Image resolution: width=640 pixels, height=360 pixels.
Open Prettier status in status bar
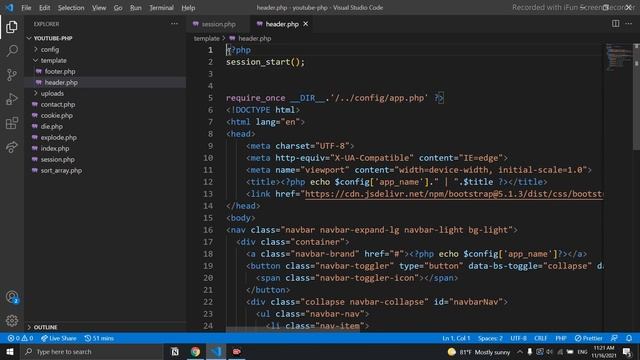[588, 338]
